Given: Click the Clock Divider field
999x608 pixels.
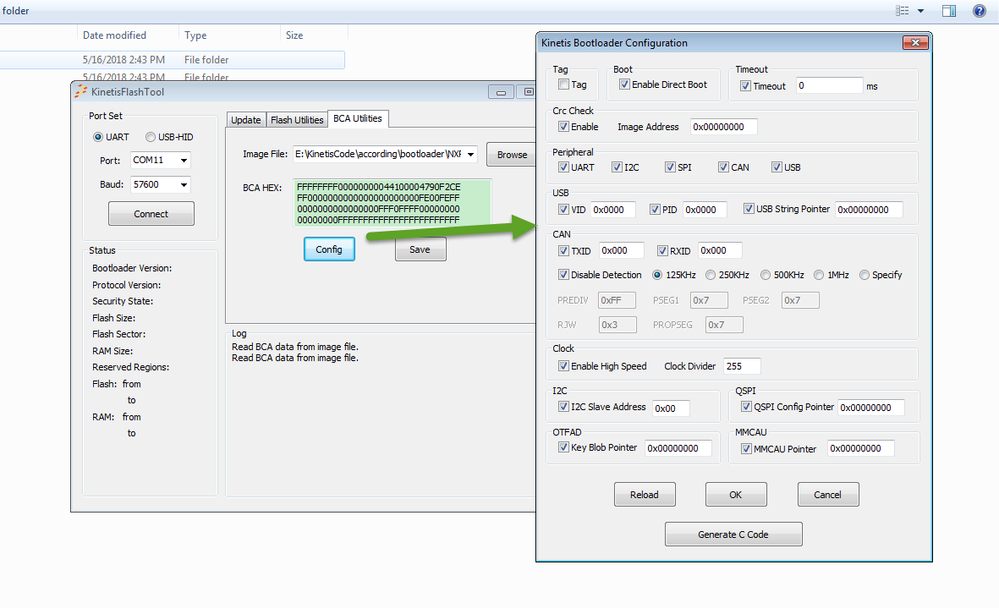Looking at the screenshot, I should (742, 366).
